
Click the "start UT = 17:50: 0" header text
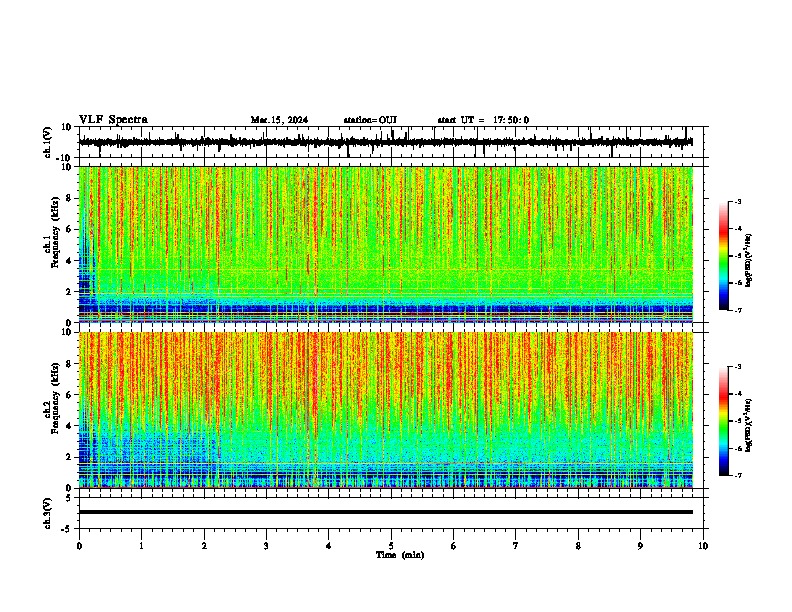tap(483, 120)
